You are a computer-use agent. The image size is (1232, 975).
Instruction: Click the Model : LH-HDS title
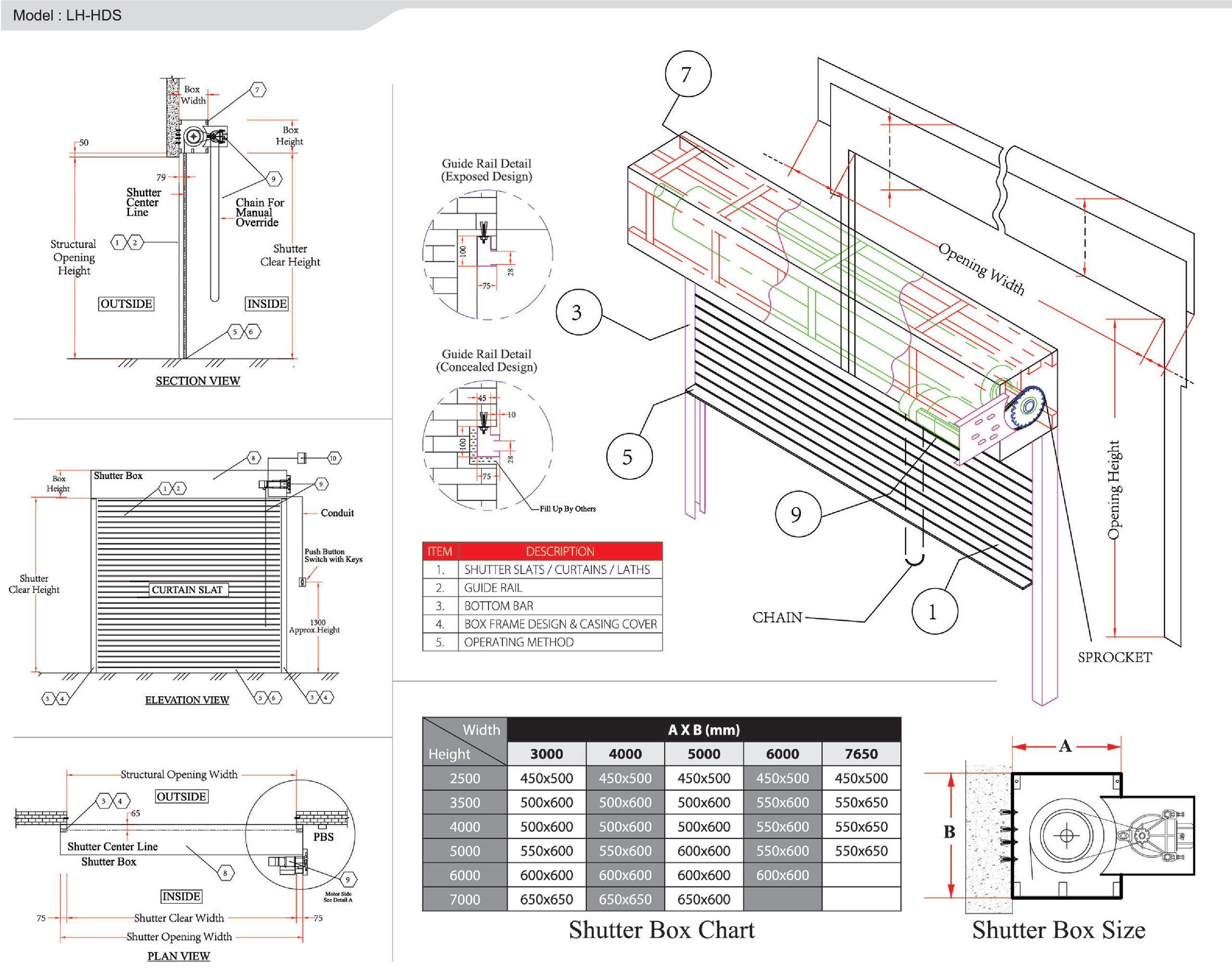tap(67, 15)
